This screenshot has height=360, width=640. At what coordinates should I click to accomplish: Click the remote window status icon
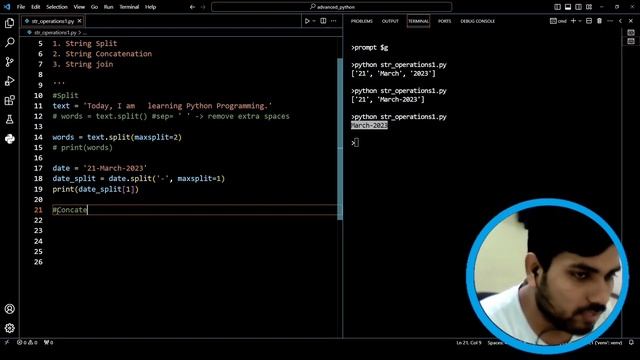7,342
